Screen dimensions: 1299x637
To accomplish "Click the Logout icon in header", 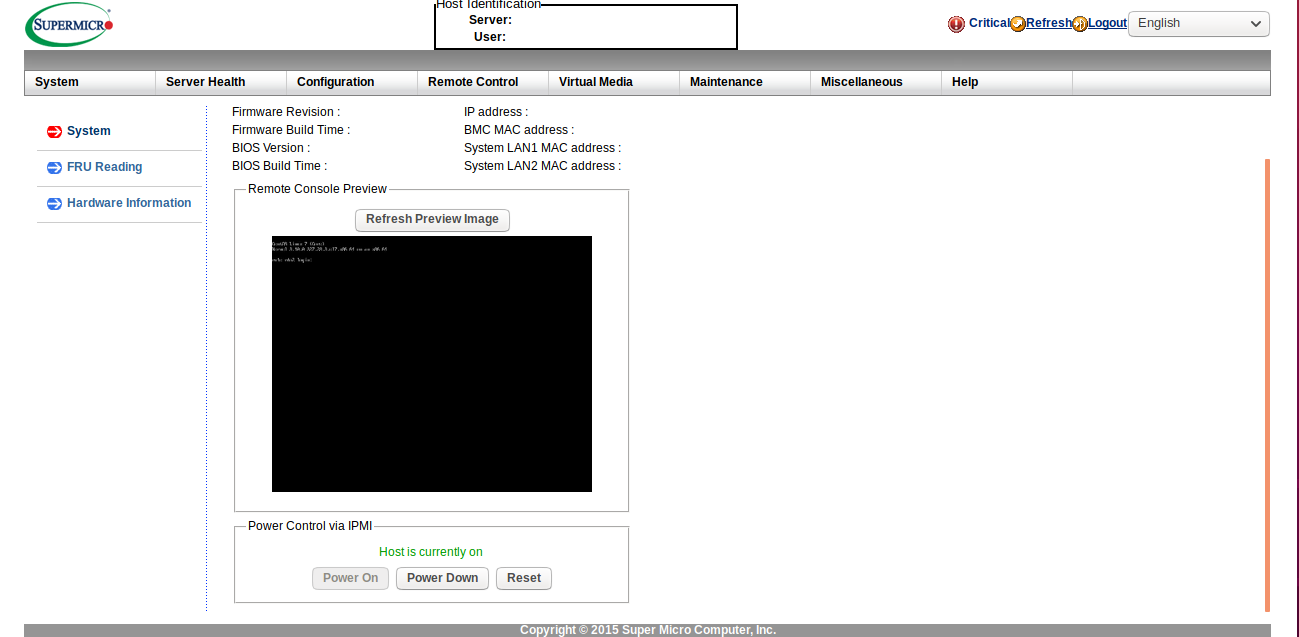I will 1080,24.
